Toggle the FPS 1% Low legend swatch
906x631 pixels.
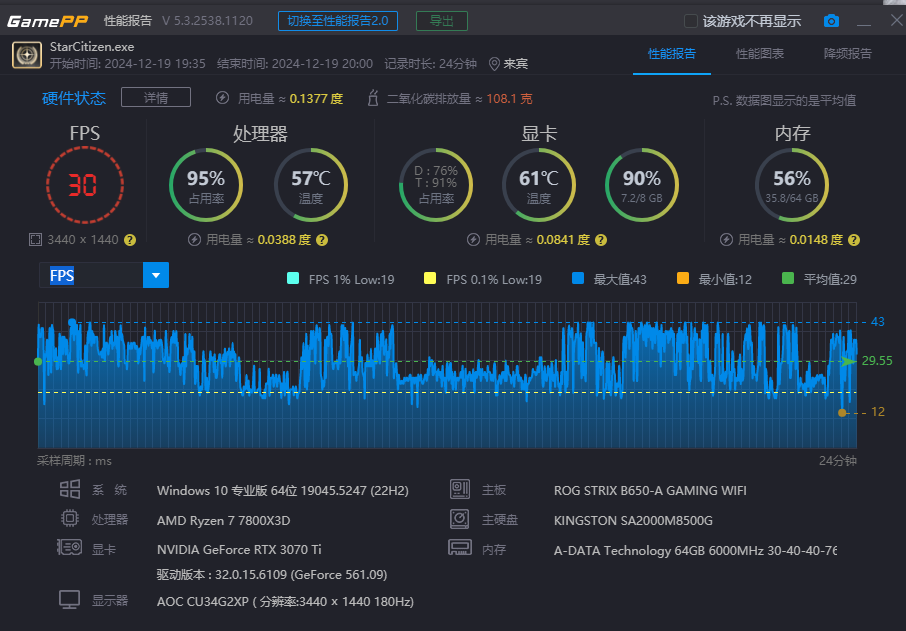tap(293, 279)
